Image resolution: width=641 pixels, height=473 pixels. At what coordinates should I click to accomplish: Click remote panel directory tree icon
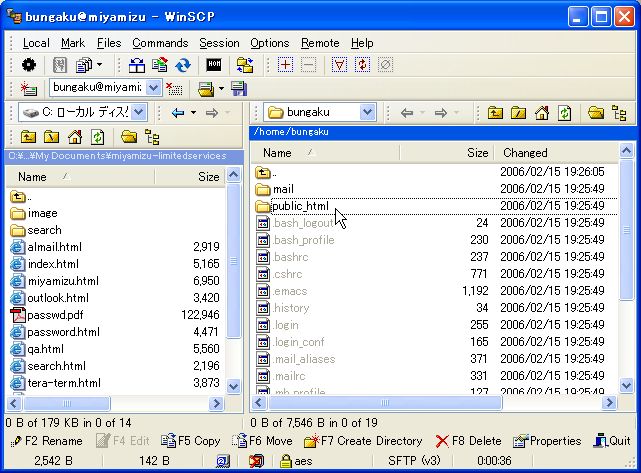click(619, 112)
